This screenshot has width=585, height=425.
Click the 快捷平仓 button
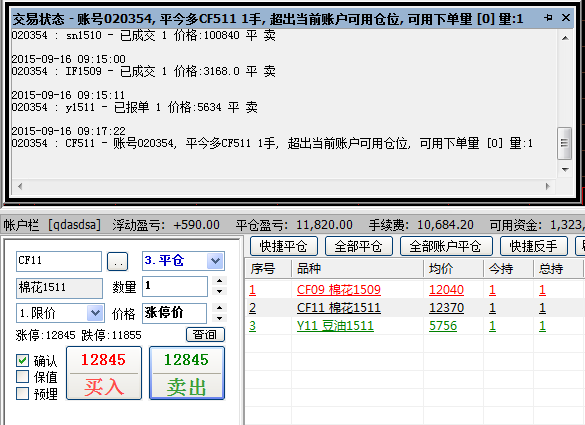tap(284, 246)
